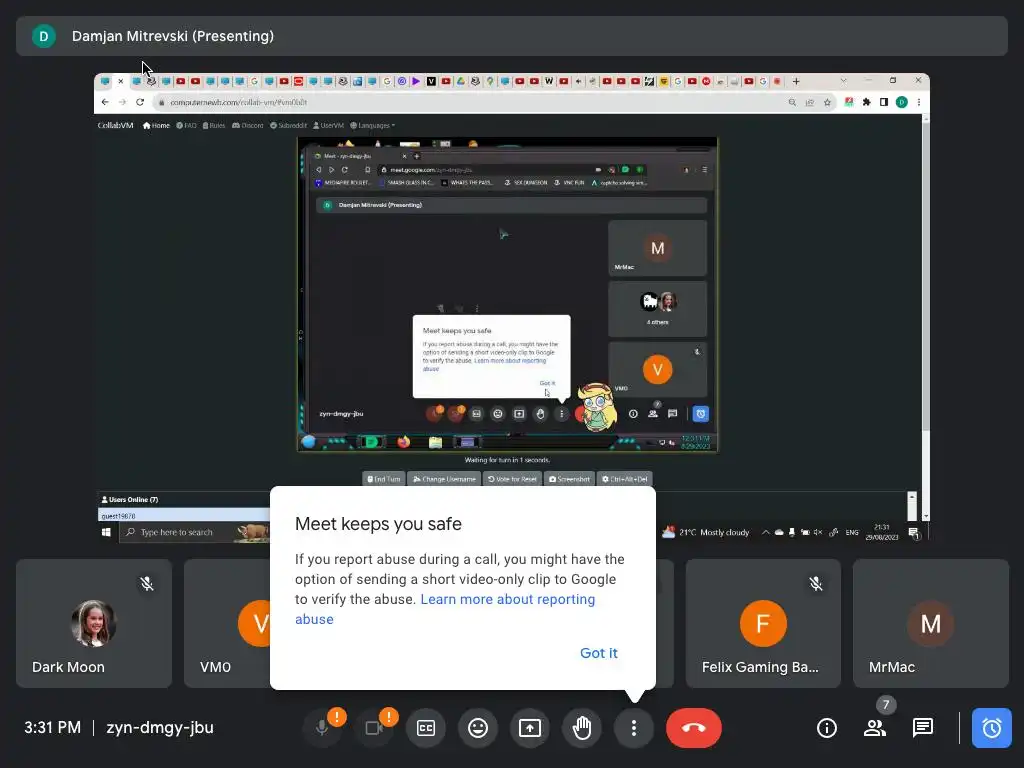The image size is (1024, 768).
Task: Click the blue alarm activities icon
Action: pos(991,728)
